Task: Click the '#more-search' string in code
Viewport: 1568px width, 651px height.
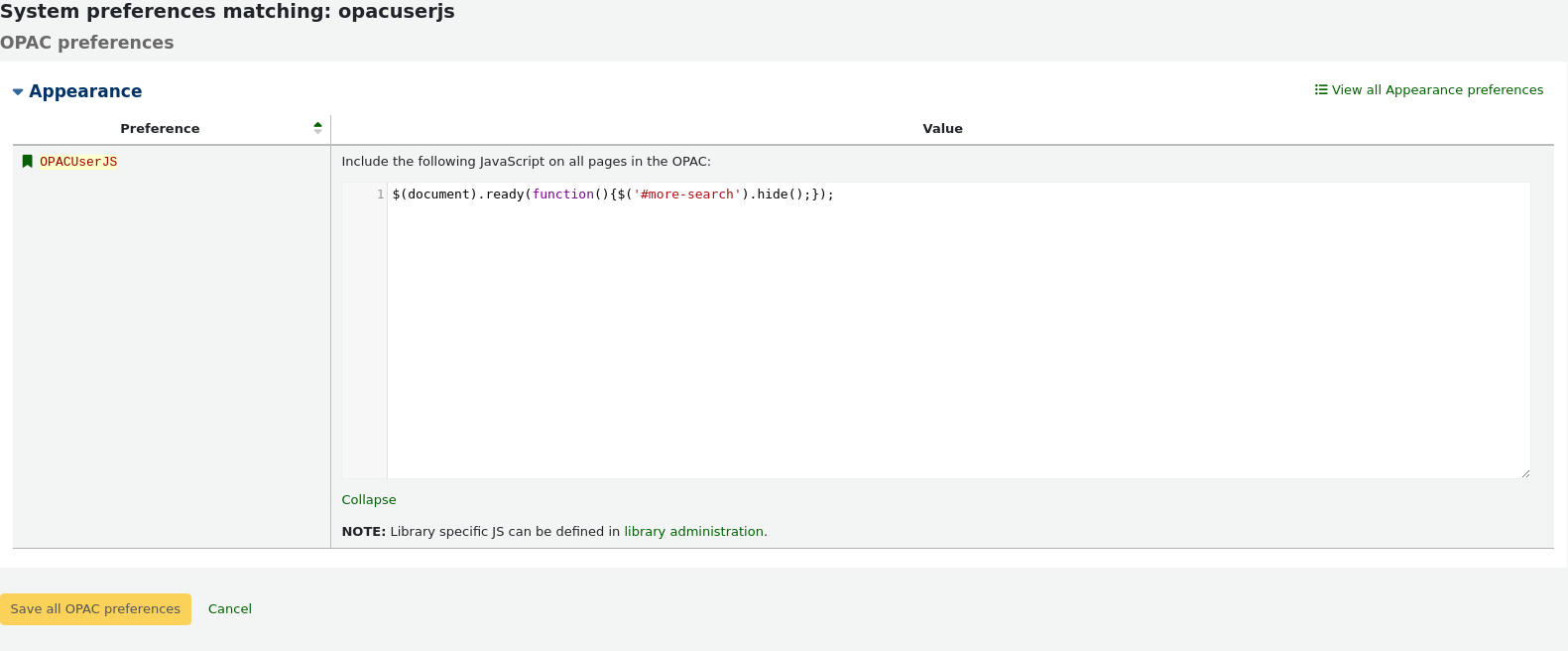Action: [x=687, y=195]
